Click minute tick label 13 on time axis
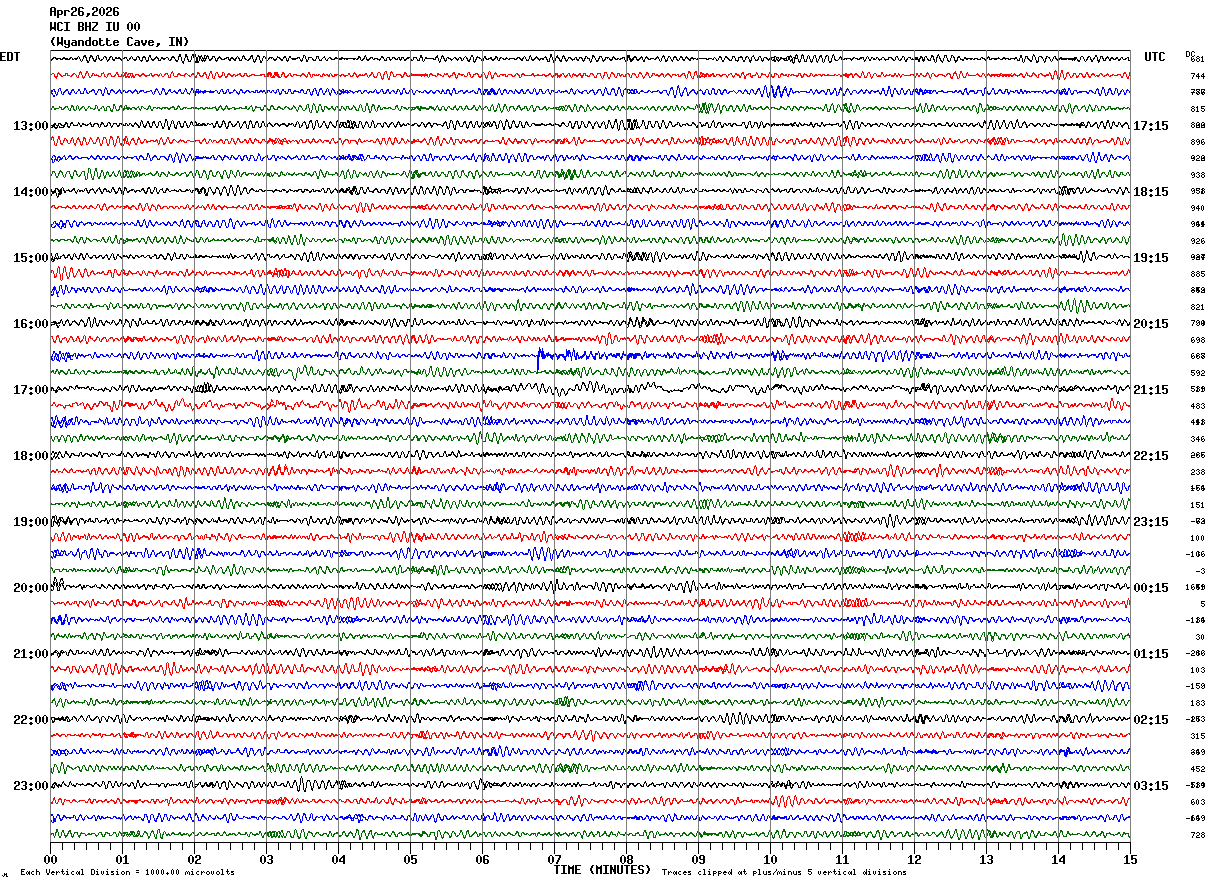 click(x=986, y=859)
